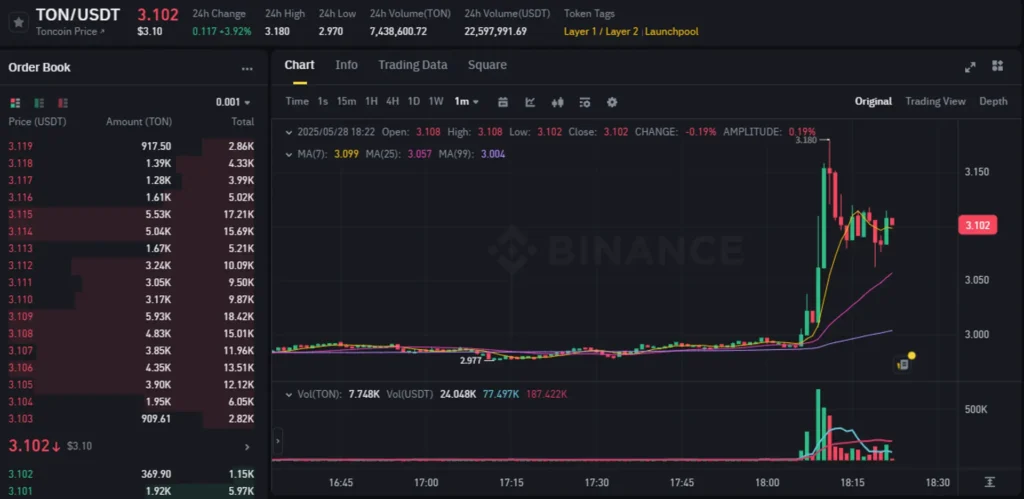Click ask price 3.115 row
The image size is (1024, 499).
click(x=131, y=214)
